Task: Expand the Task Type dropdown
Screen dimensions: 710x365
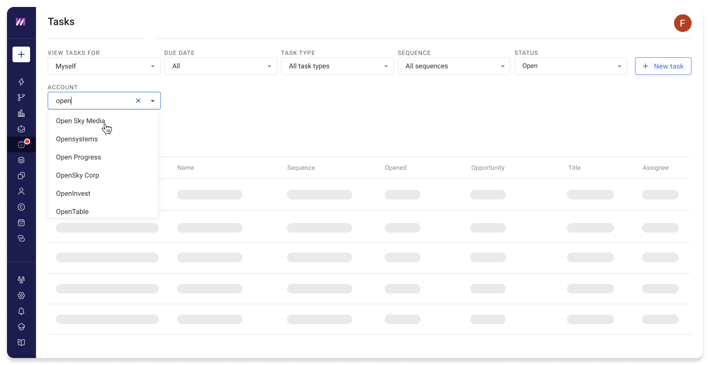Action: [337, 66]
